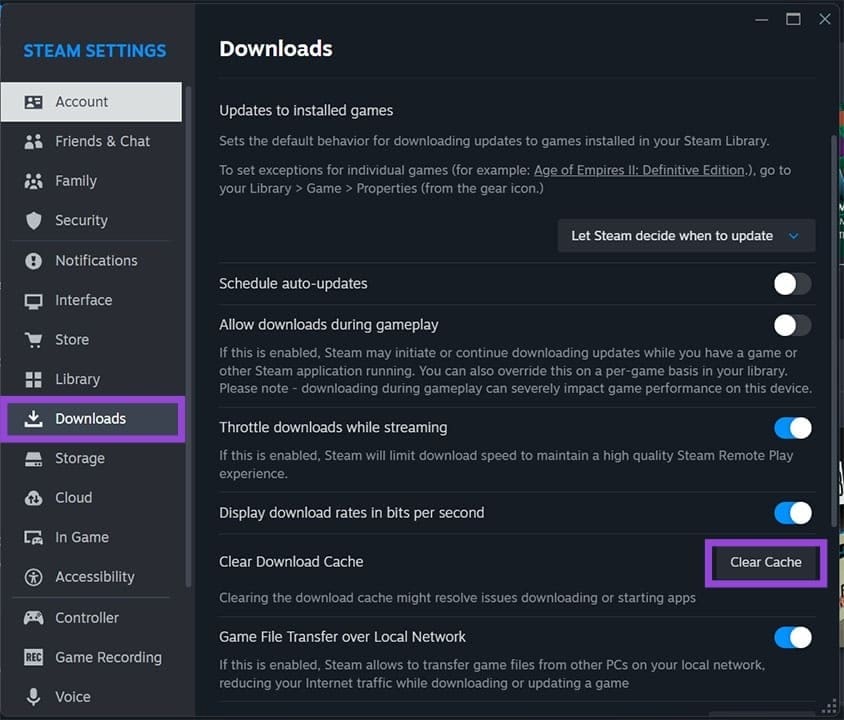Click the Downloads arrow icon
844x720 pixels.
(x=33, y=419)
